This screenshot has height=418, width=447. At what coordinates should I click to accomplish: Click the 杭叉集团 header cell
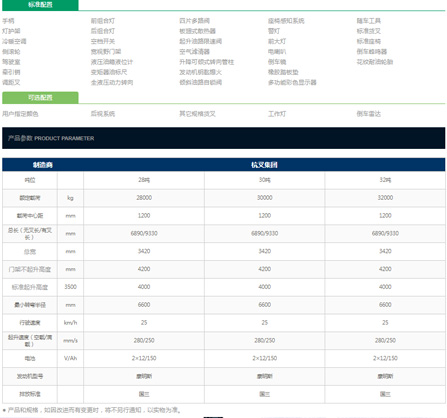pos(264,165)
